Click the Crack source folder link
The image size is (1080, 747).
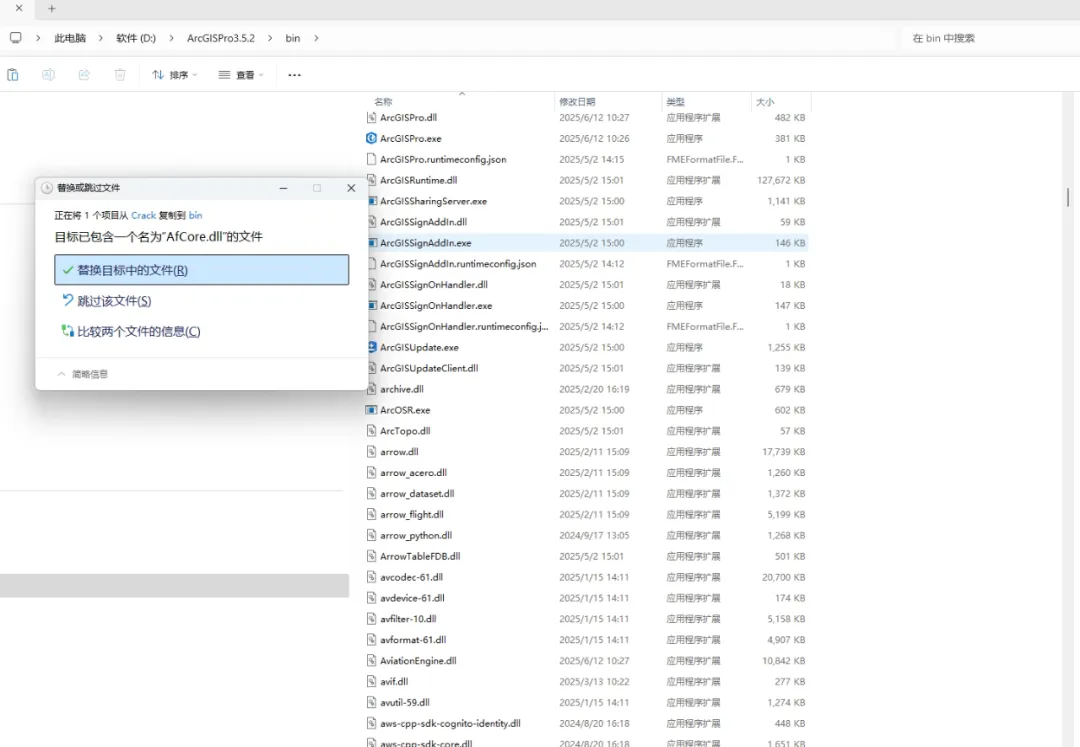click(x=143, y=215)
